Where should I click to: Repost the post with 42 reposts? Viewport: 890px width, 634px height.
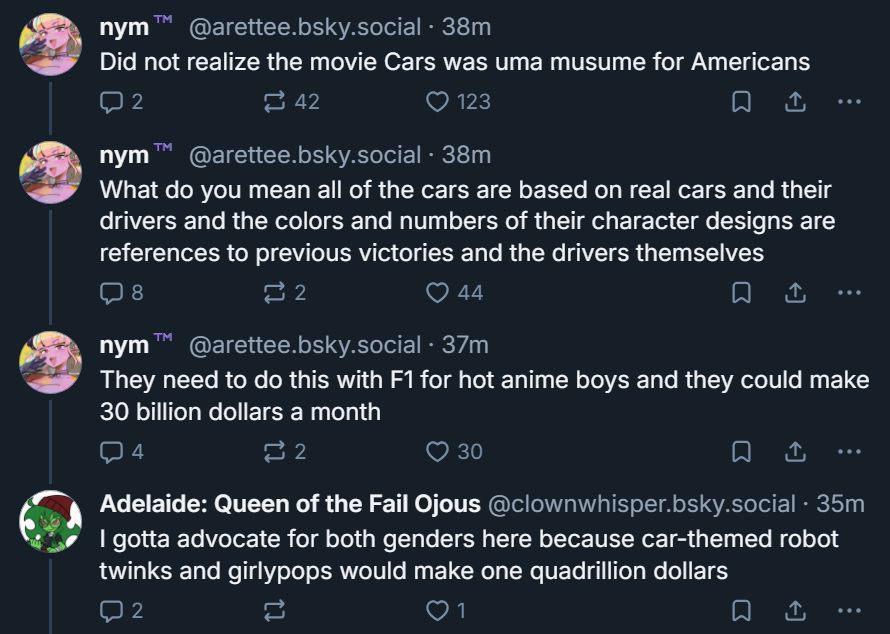click(273, 101)
